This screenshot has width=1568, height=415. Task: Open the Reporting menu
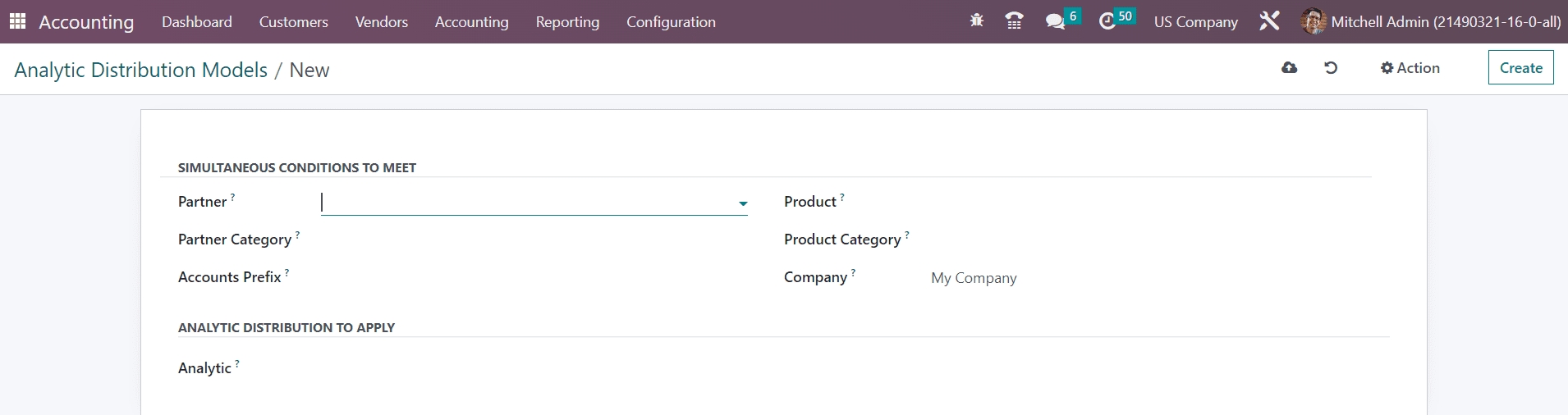(567, 22)
